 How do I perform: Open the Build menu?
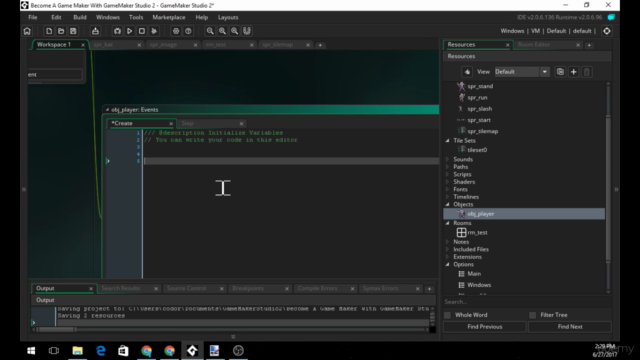[80, 17]
